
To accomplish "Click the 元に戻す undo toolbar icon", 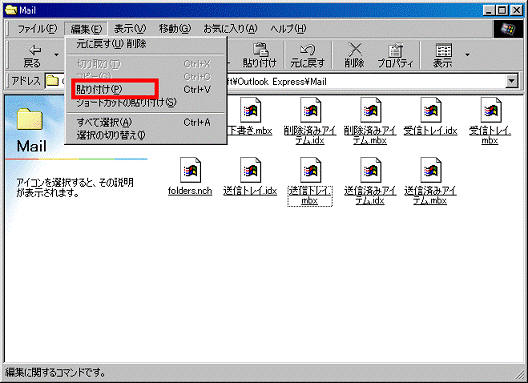I will (307, 56).
